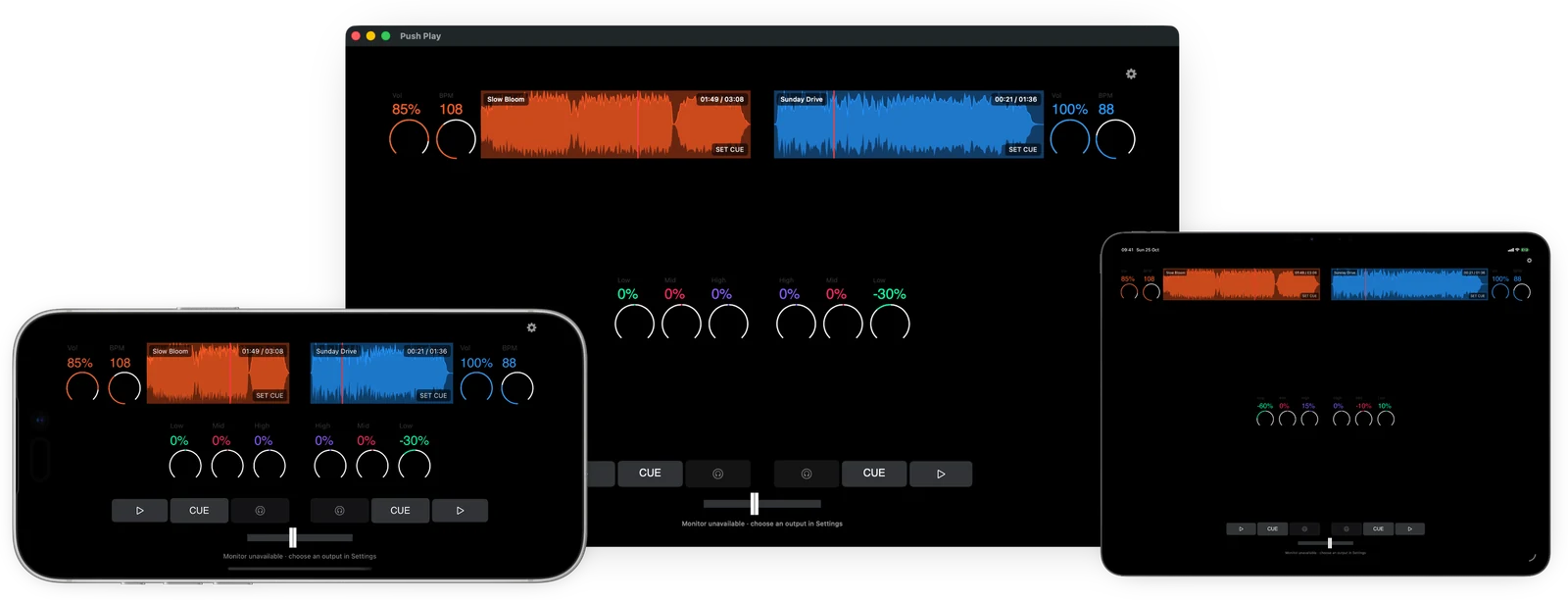
Task: Click Slow Bloom waveform on the iPhone
Action: pyautogui.click(x=218, y=373)
